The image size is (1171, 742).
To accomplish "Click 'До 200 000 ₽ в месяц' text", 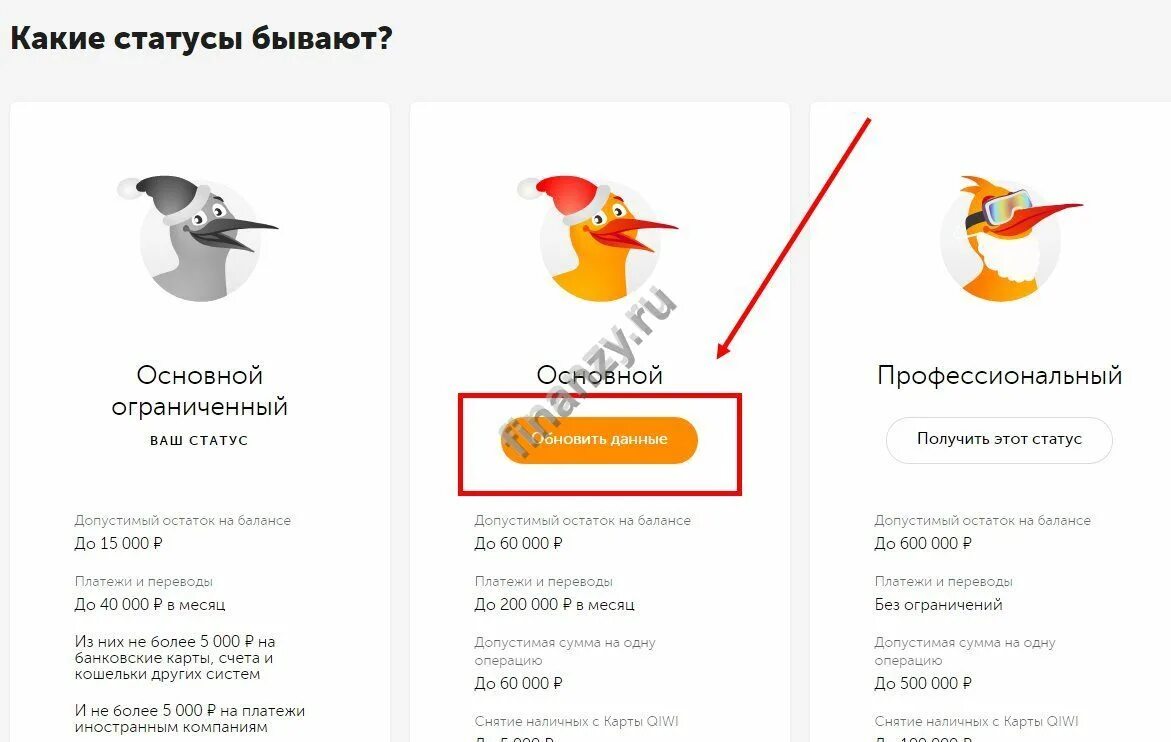I will [x=554, y=605].
